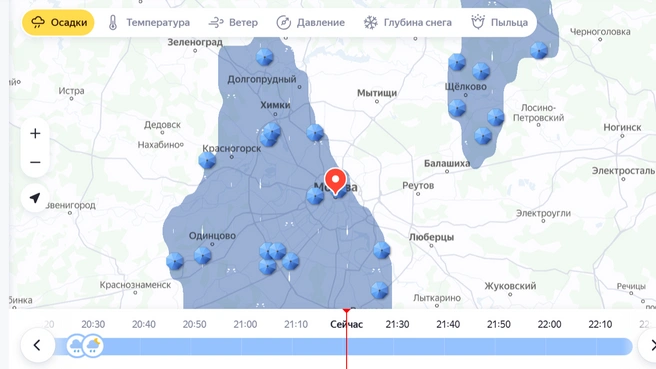This screenshot has height=369, width=656.
Task: Click the Лыткарино city label
Action: (x=437, y=298)
